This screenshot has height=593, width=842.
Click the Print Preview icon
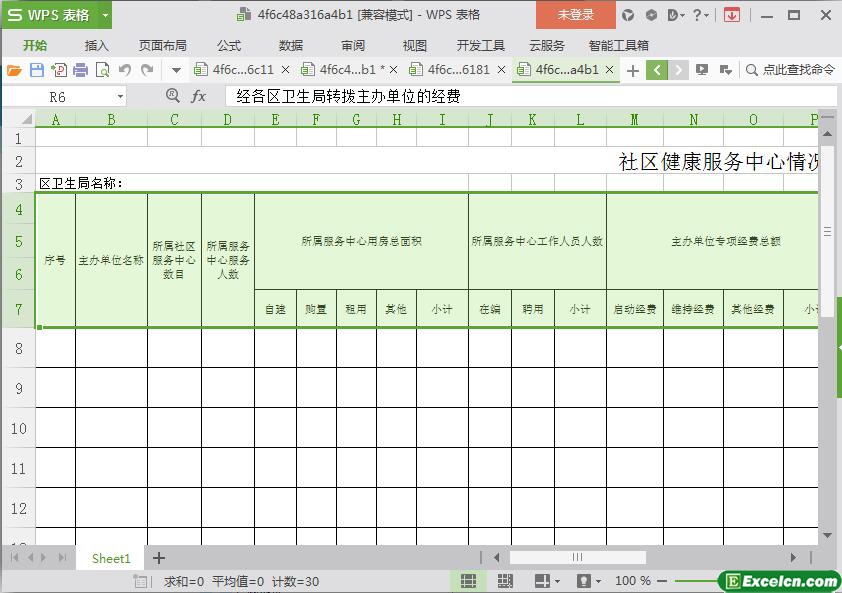pyautogui.click(x=102, y=70)
